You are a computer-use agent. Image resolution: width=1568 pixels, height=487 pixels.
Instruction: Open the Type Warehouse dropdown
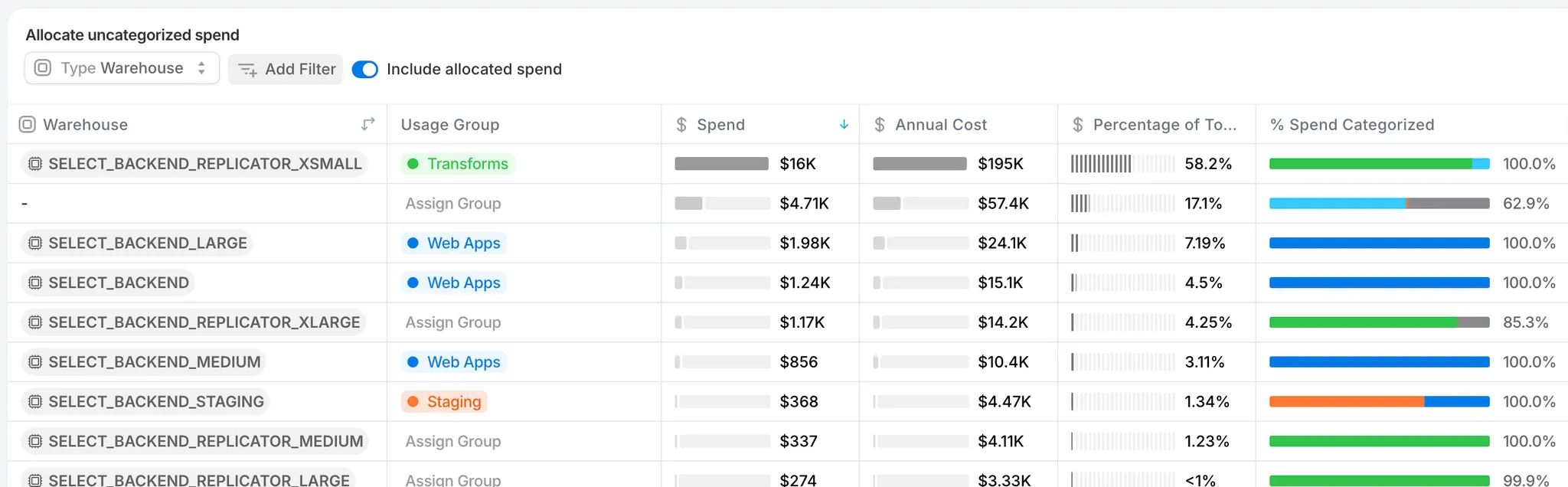[122, 68]
